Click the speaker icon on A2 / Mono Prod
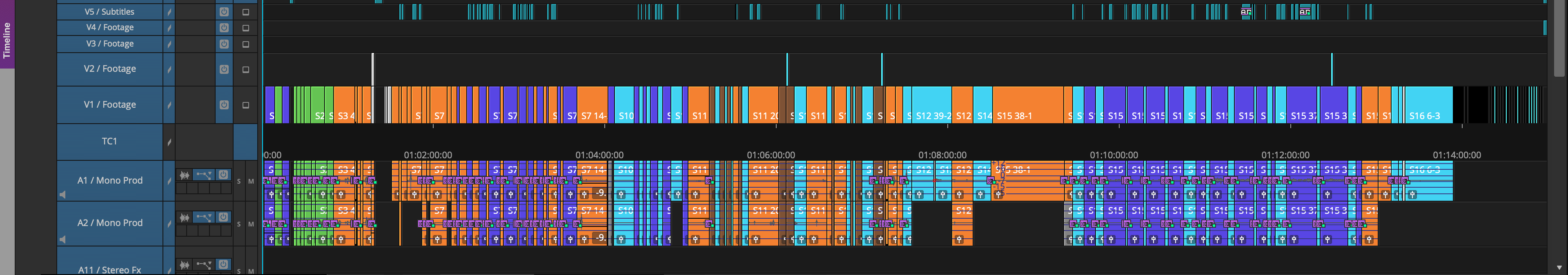 coord(62,240)
